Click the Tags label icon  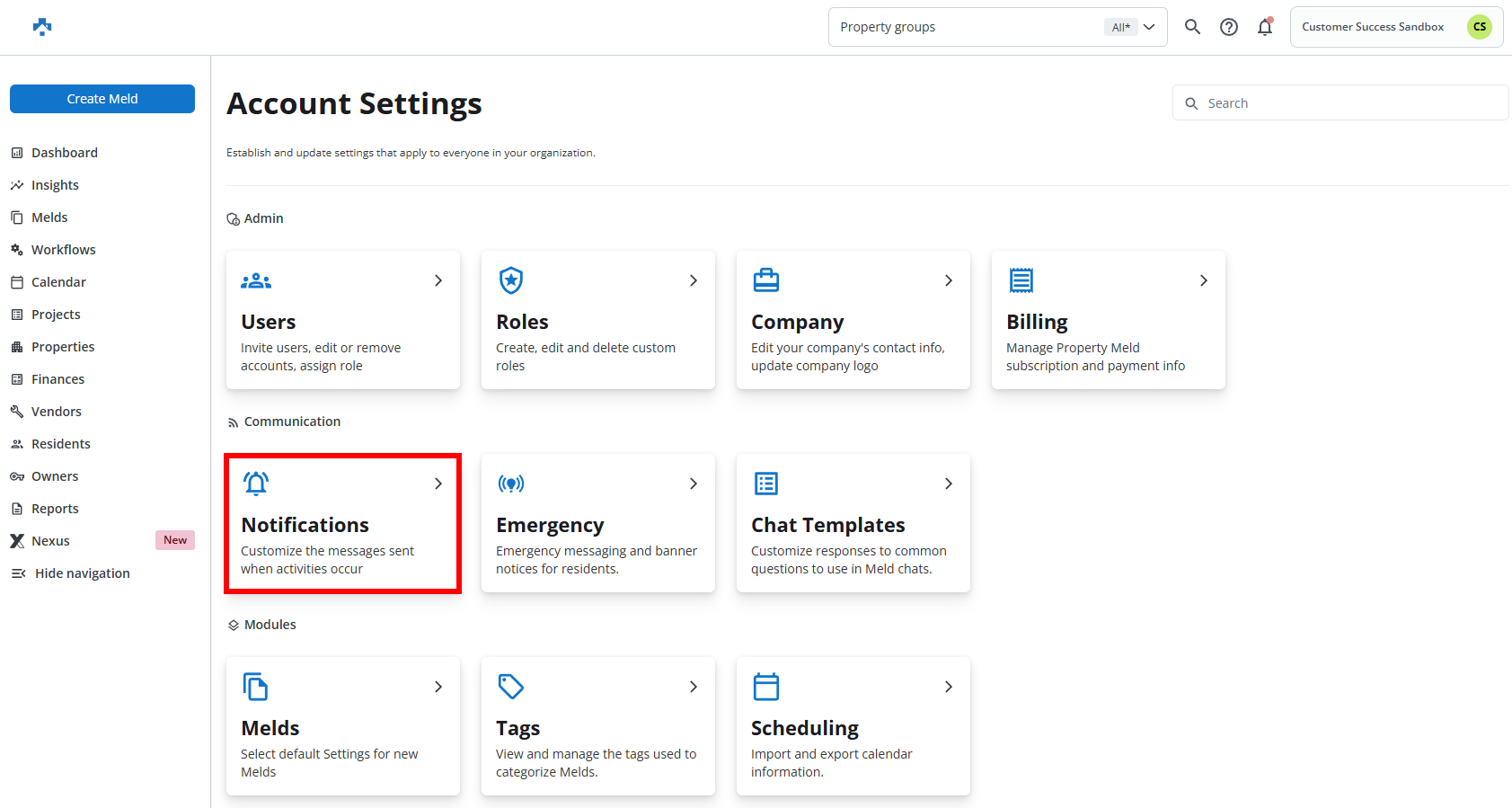pos(511,687)
